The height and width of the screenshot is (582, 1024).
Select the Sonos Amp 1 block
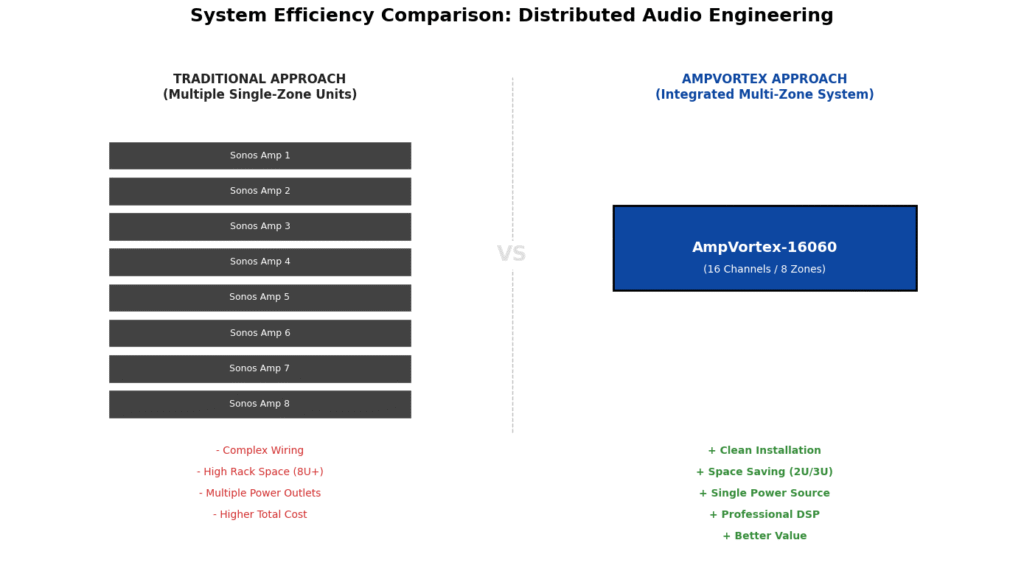(259, 155)
